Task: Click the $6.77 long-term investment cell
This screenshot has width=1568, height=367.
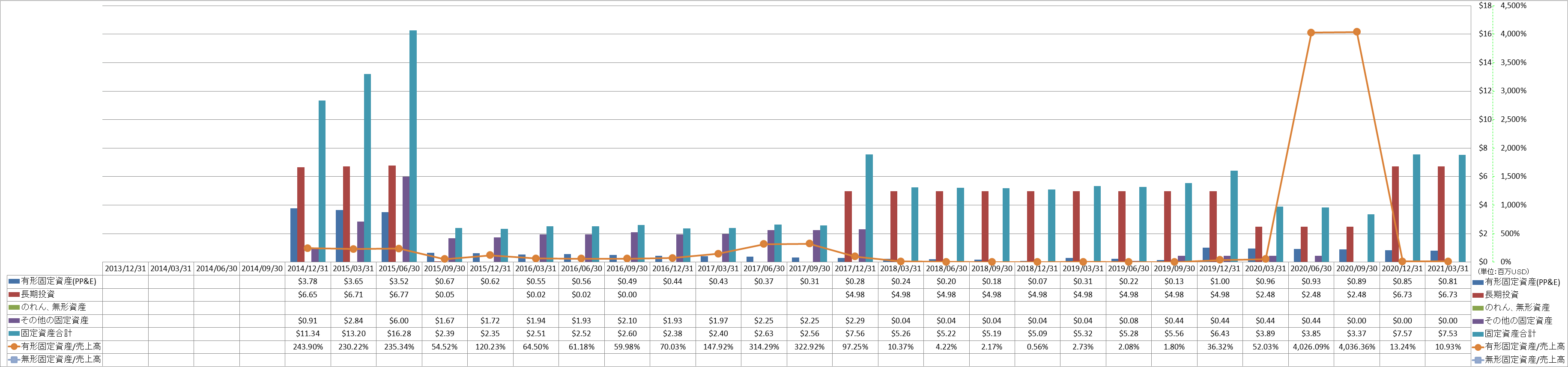Action: [399, 295]
